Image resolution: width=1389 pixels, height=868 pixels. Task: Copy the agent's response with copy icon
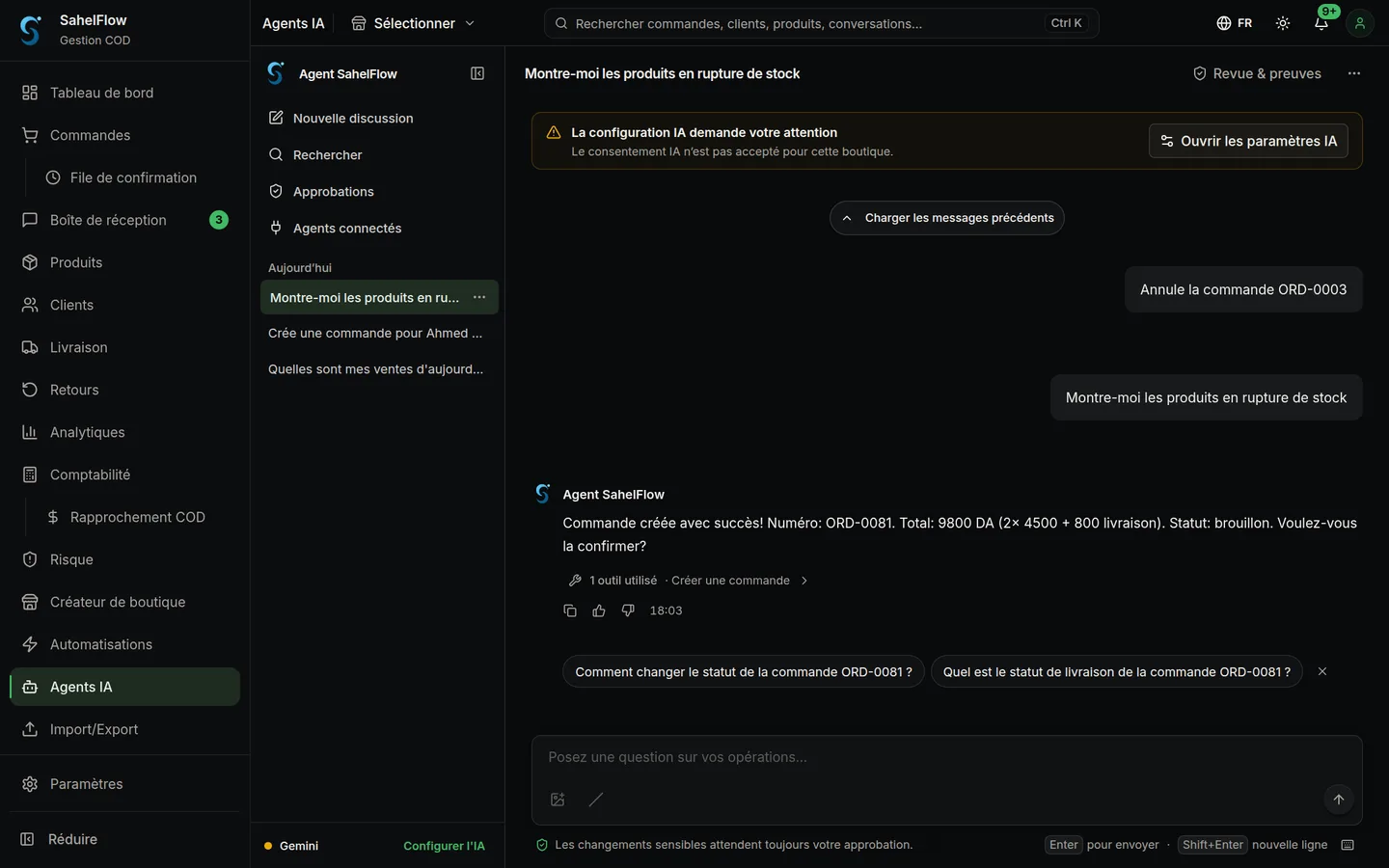click(570, 610)
